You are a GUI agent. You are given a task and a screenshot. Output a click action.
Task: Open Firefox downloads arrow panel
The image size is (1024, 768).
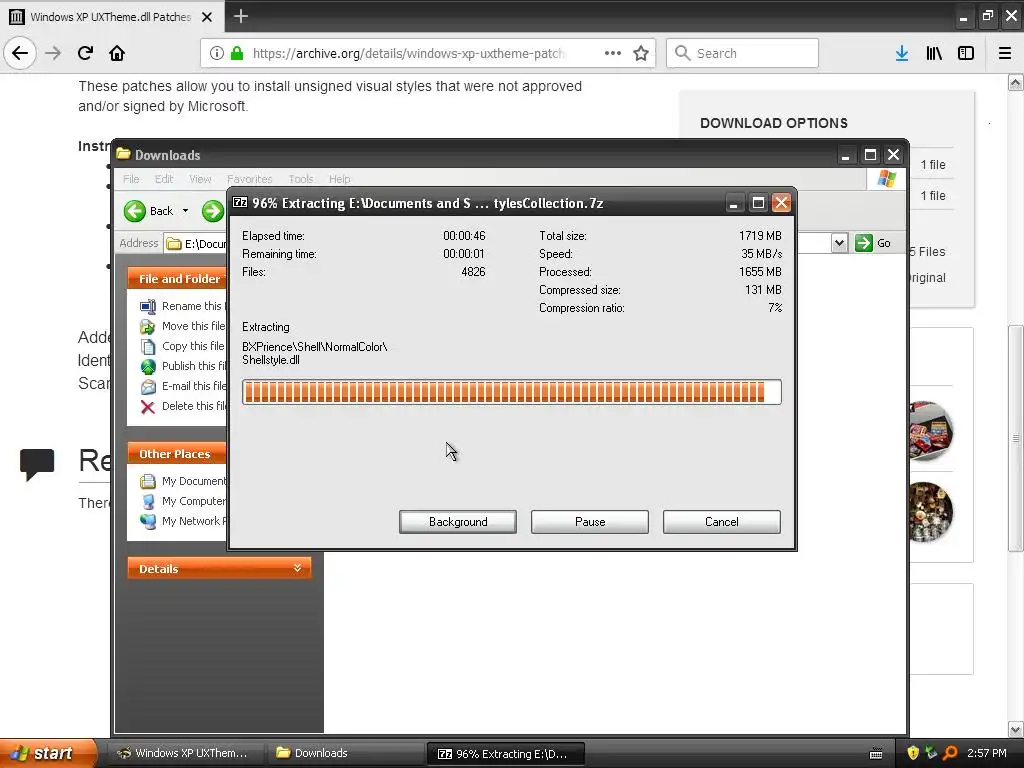[x=901, y=53]
